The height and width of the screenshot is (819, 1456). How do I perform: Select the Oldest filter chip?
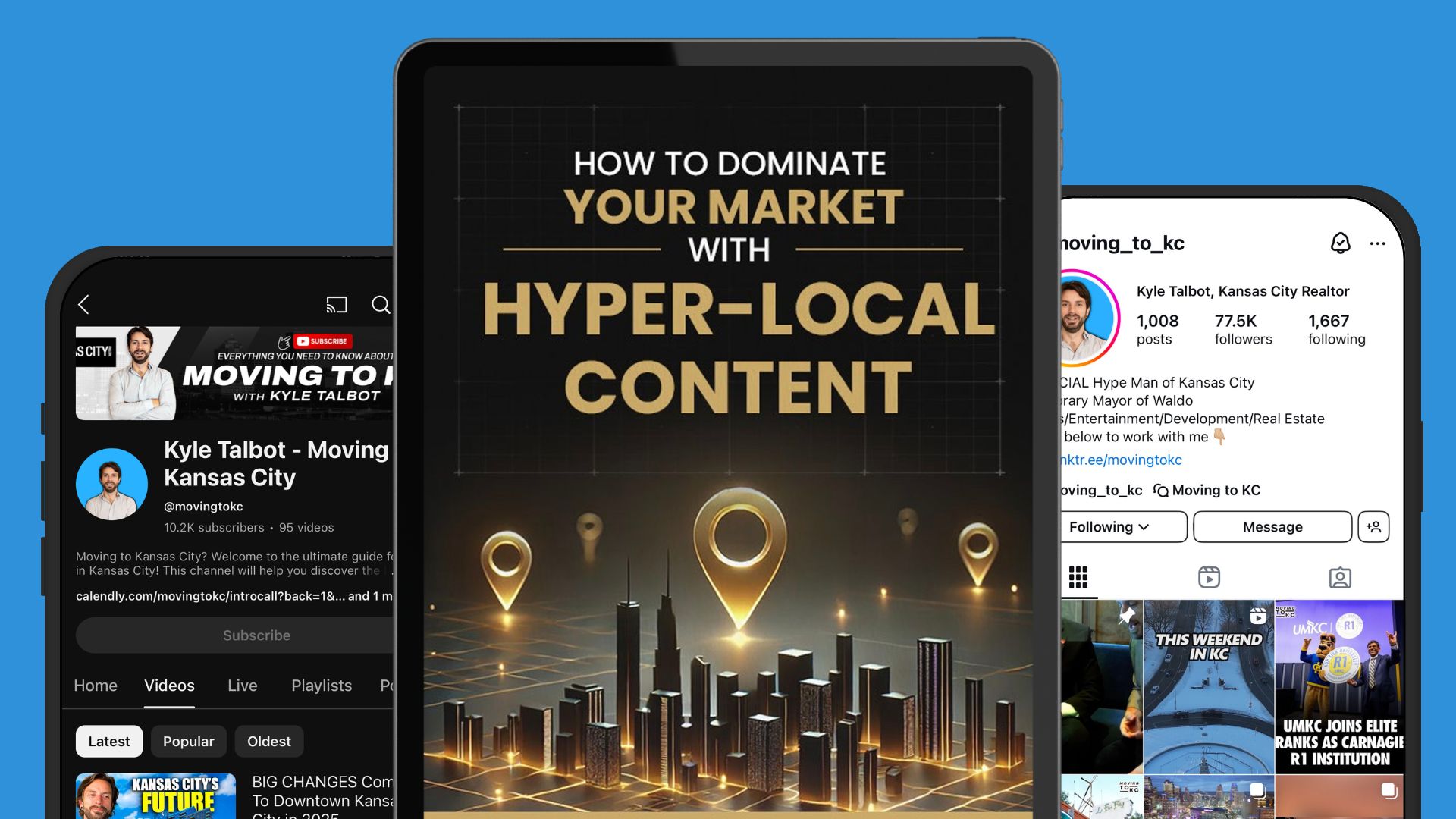[269, 741]
